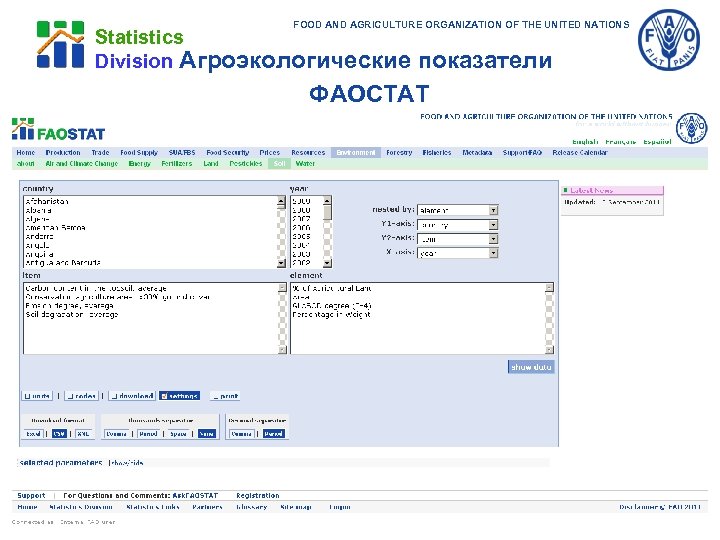
Task: Open the footer Statistics Division link
Action: coord(81,507)
